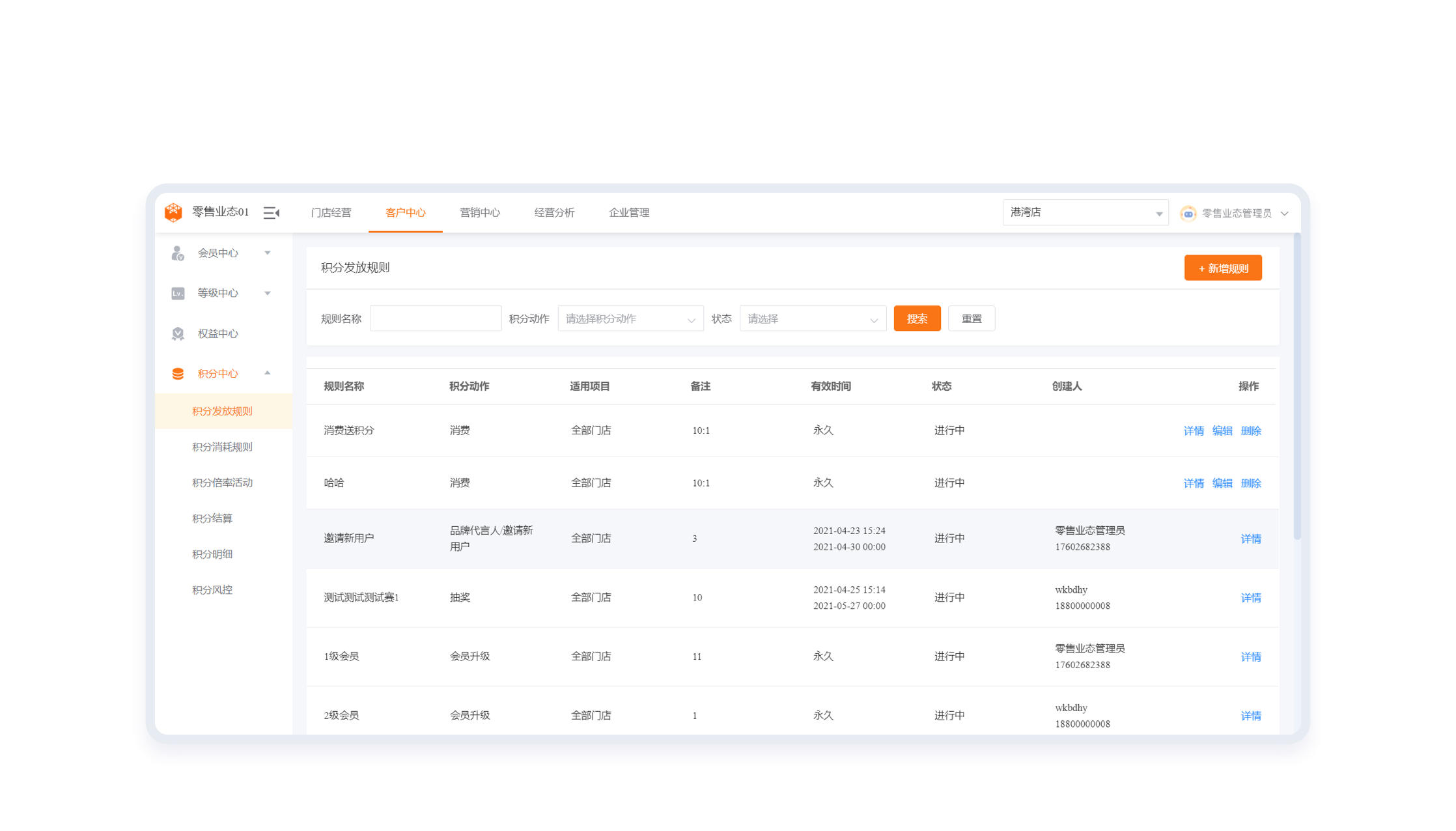Click 编辑 for 消费送积分 rule
Viewport: 1456px width, 831px height.
pyautogui.click(x=1222, y=430)
